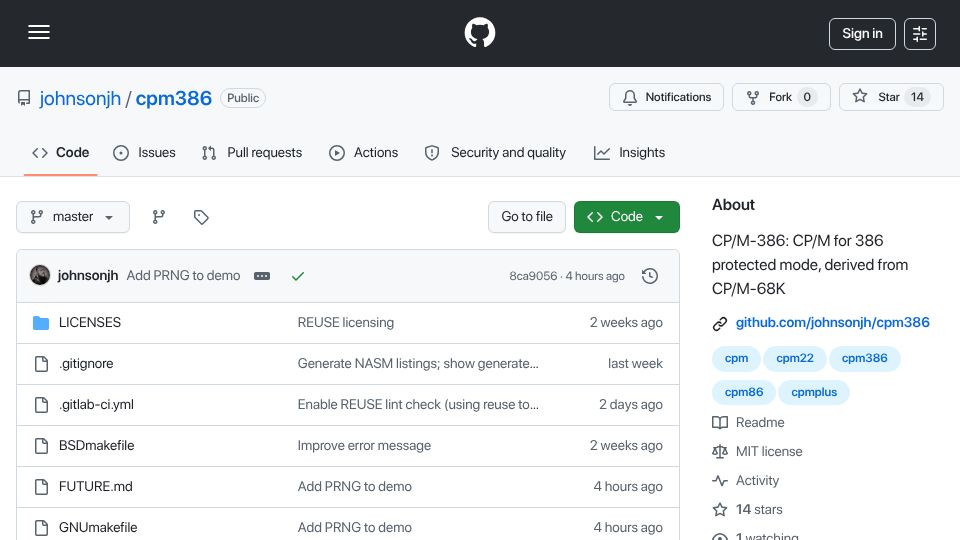Open the FUTURE.md file
960x540 pixels.
[96, 487]
